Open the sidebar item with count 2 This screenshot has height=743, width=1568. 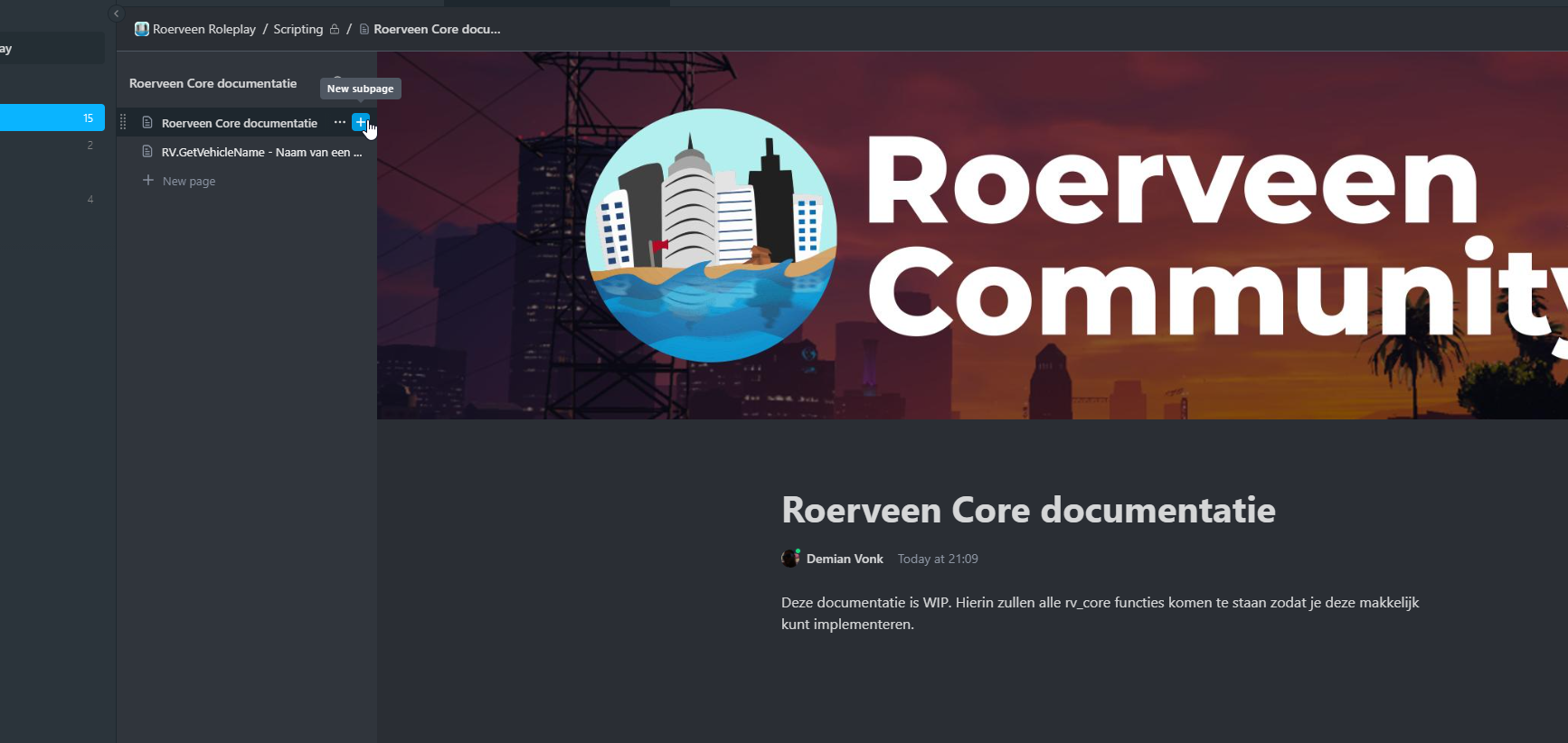coord(52,146)
